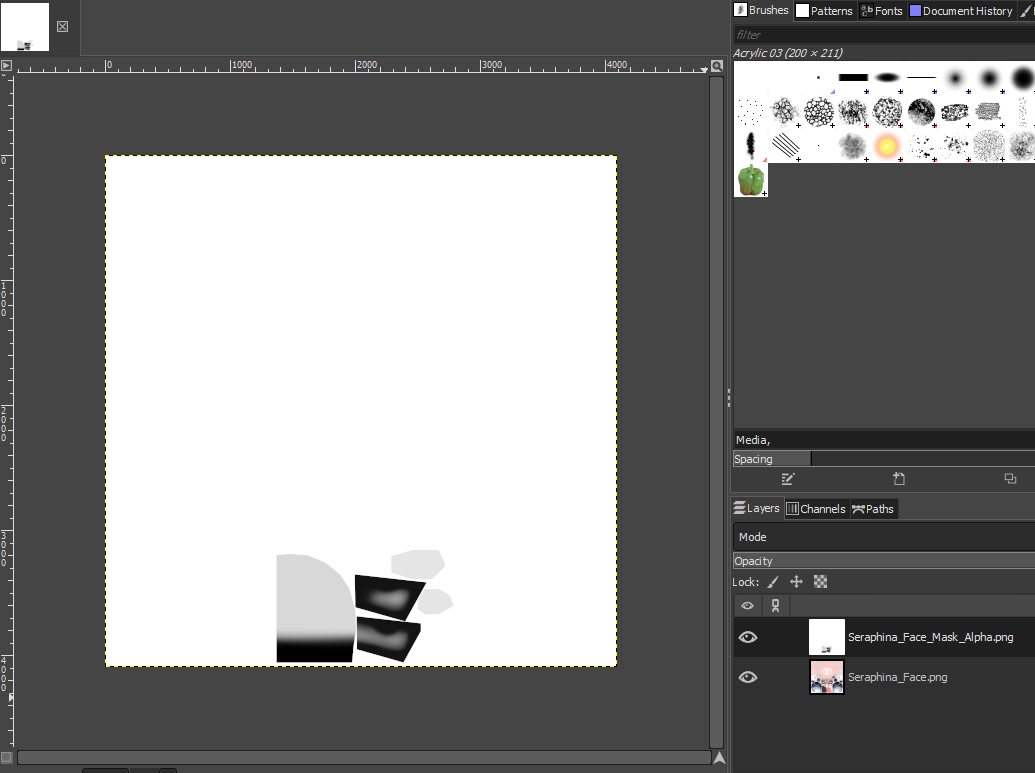Screen dimensions: 1035x773
Task: Toggle lock position and size
Action: [796, 582]
